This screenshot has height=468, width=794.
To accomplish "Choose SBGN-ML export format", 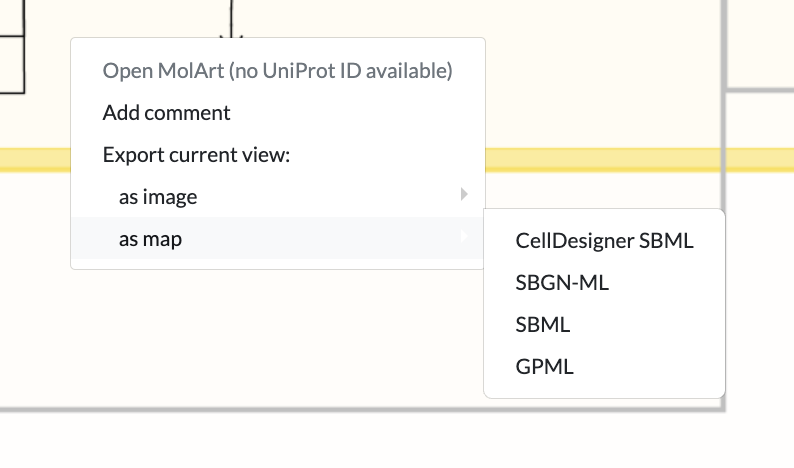I will click(x=562, y=282).
